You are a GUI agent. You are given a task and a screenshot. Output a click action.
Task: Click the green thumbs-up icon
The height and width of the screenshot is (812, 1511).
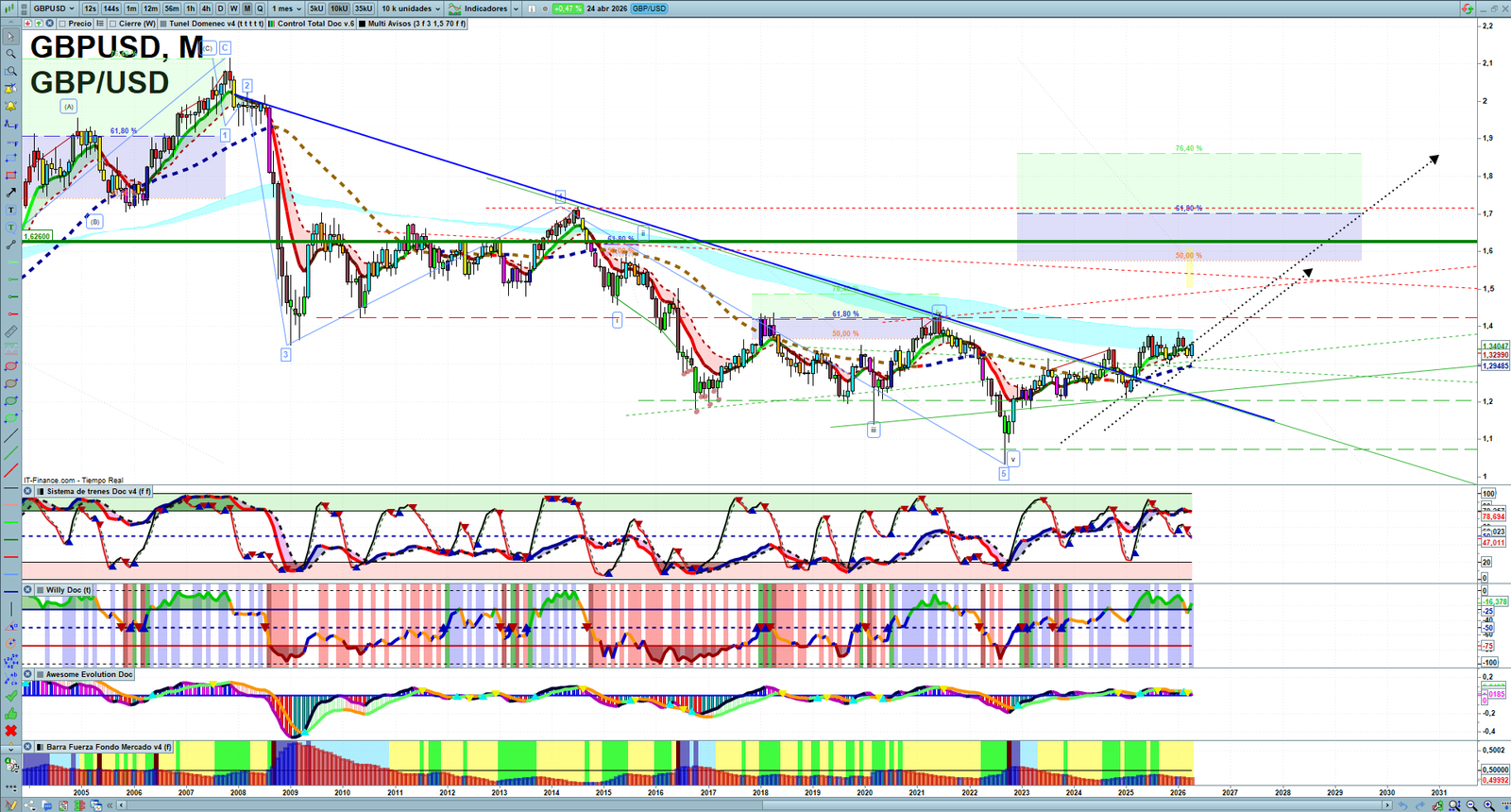11,714
